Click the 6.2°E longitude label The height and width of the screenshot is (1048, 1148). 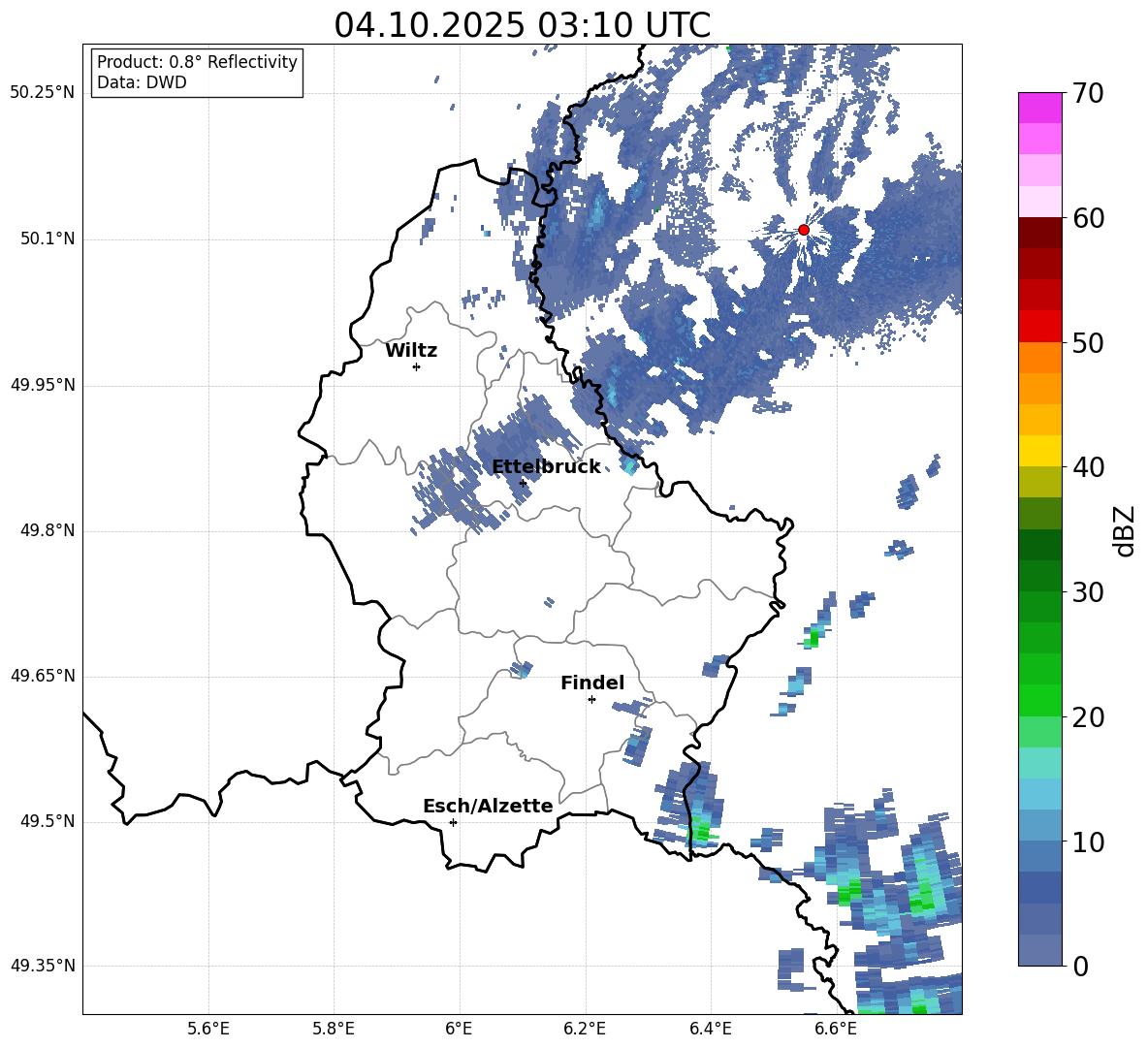[585, 1029]
